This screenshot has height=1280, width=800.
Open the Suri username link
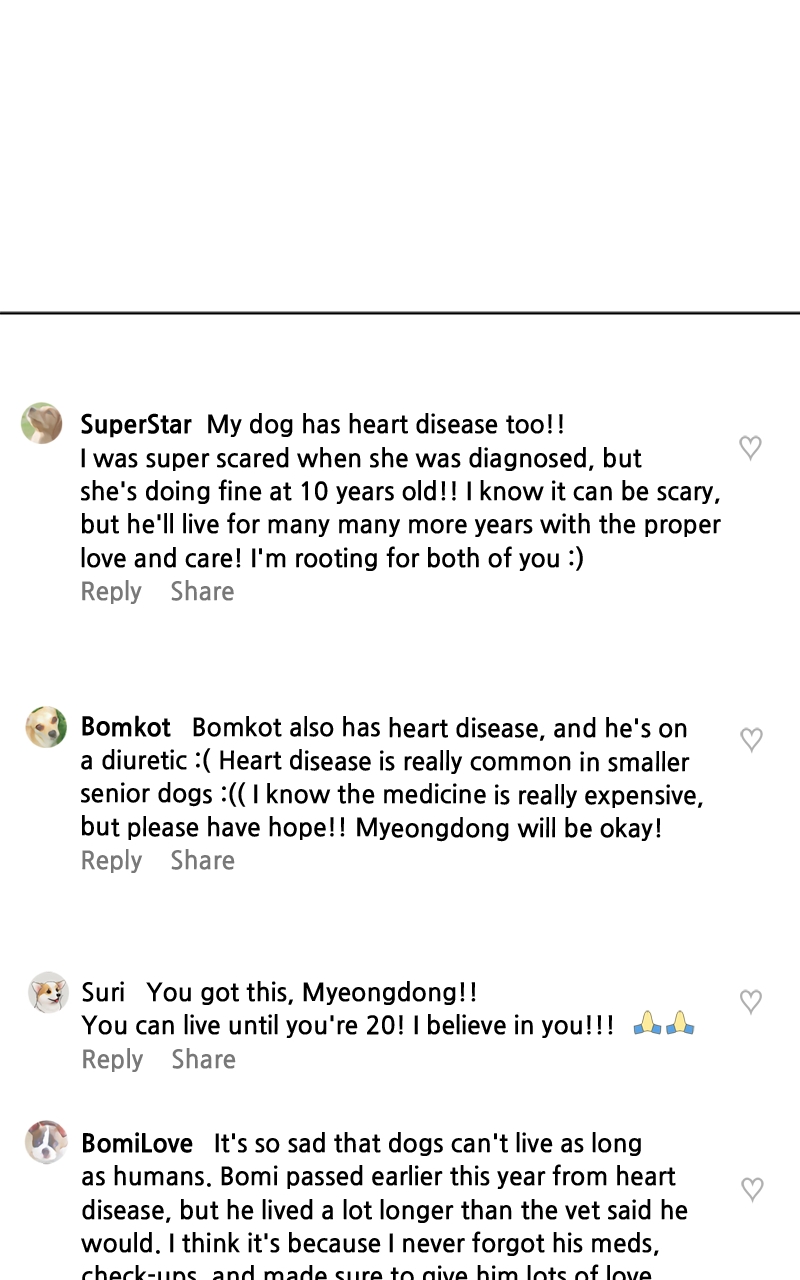click(x=103, y=992)
